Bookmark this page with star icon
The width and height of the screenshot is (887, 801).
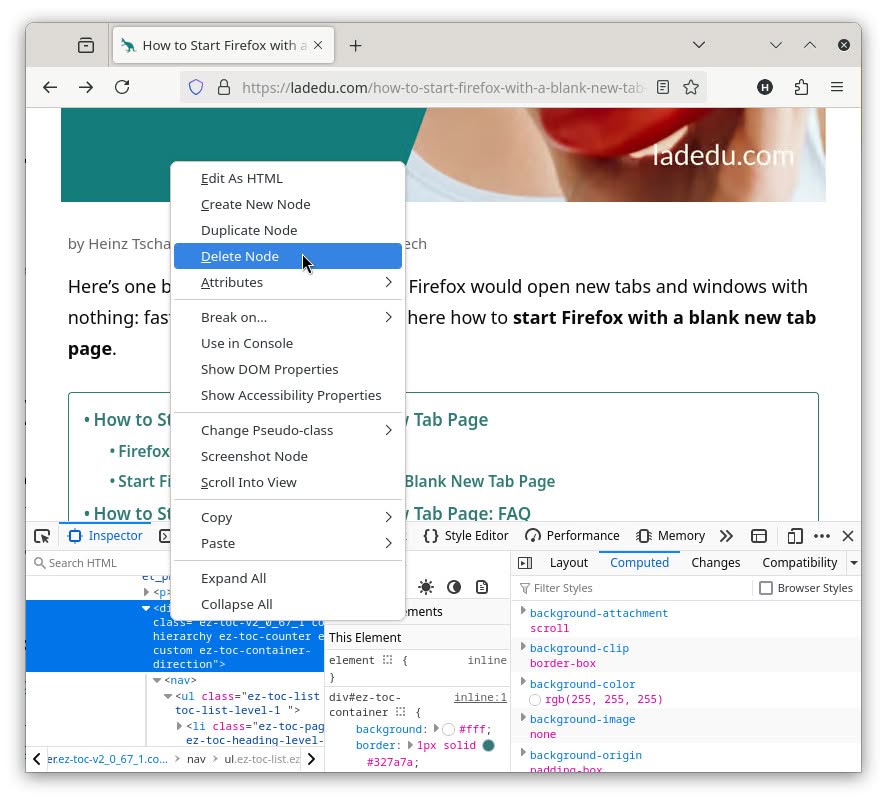[x=691, y=87]
